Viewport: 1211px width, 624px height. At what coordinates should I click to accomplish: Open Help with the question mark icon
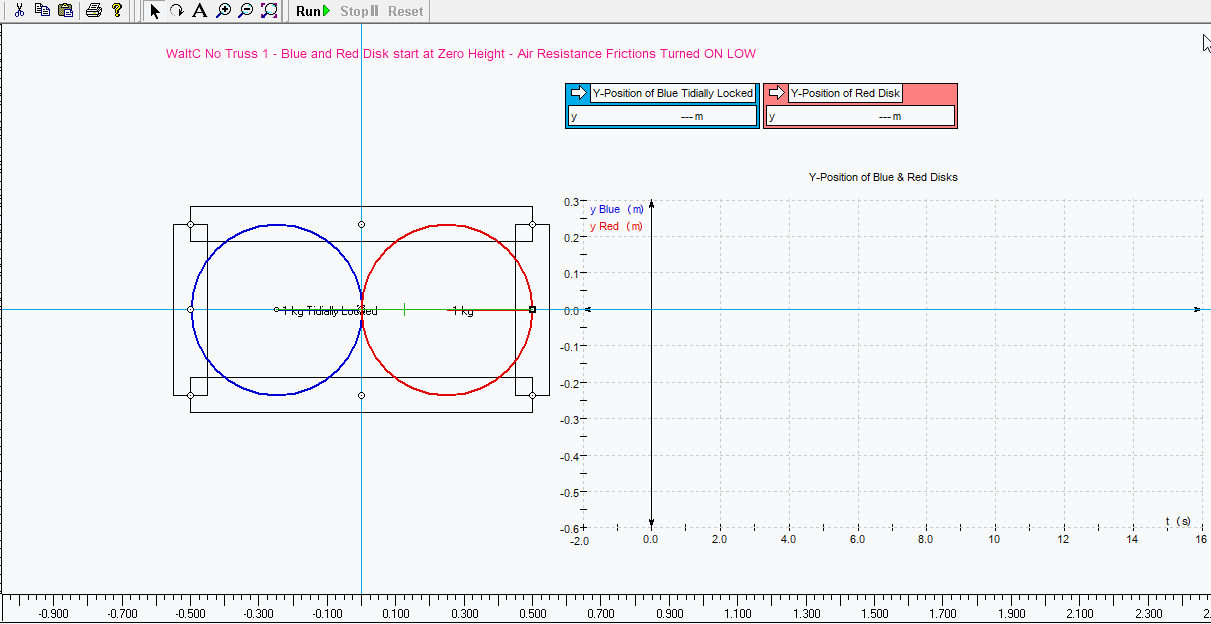point(117,11)
